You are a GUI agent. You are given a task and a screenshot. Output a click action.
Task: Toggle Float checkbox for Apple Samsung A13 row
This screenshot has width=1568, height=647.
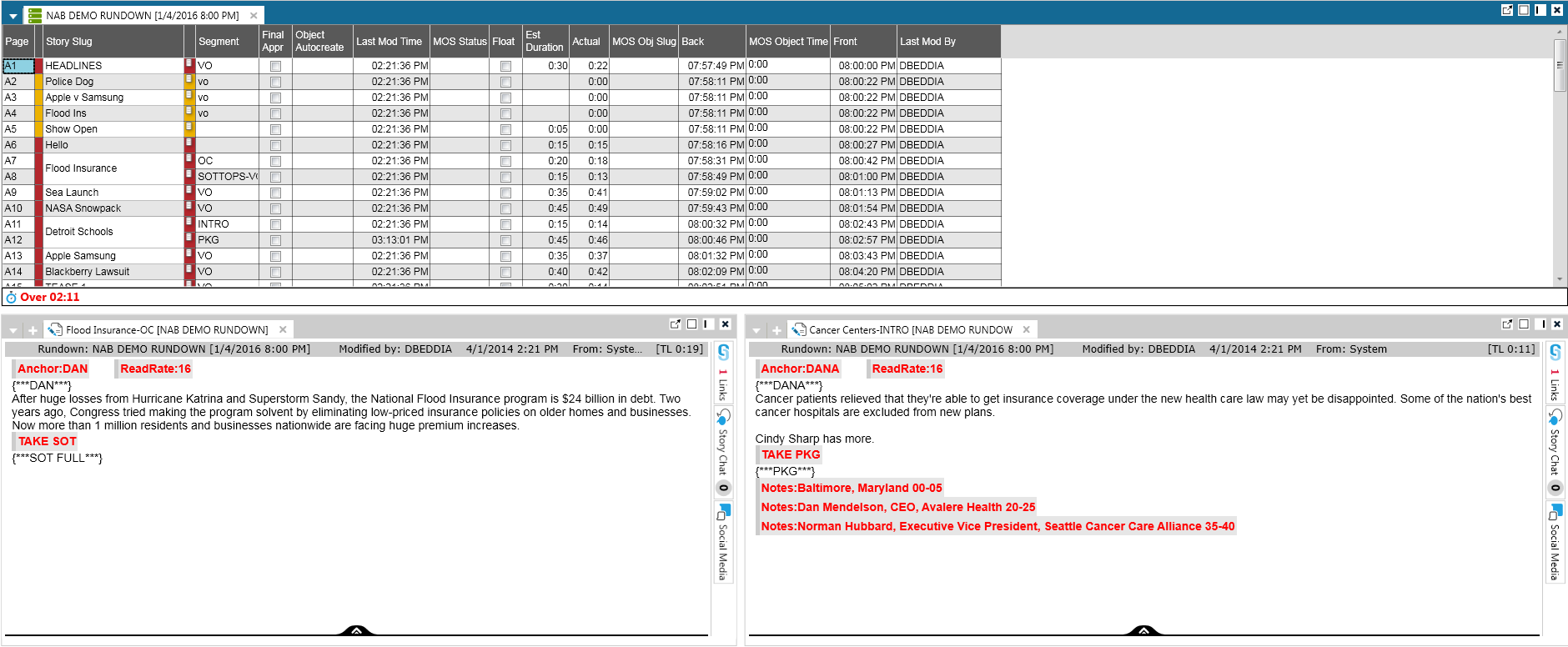pos(505,256)
